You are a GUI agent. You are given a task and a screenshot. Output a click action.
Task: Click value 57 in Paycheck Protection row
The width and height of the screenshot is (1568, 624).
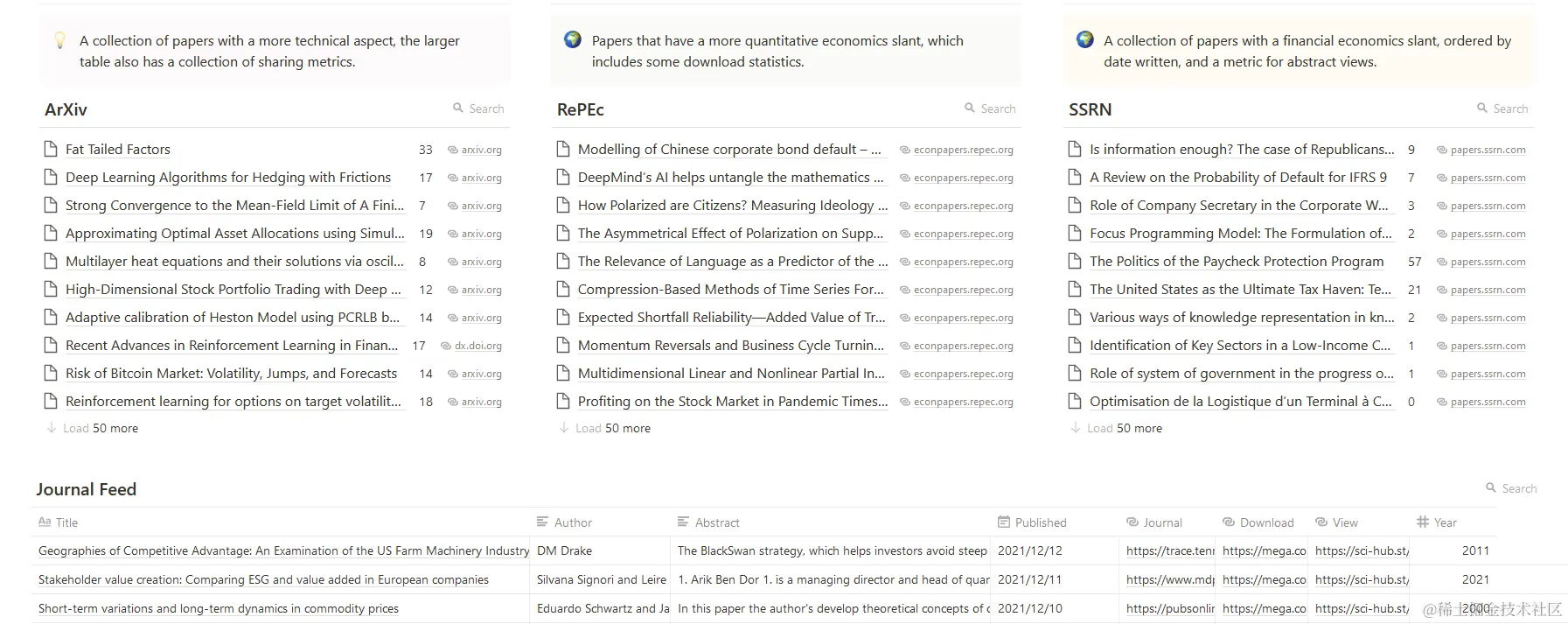pos(1415,262)
